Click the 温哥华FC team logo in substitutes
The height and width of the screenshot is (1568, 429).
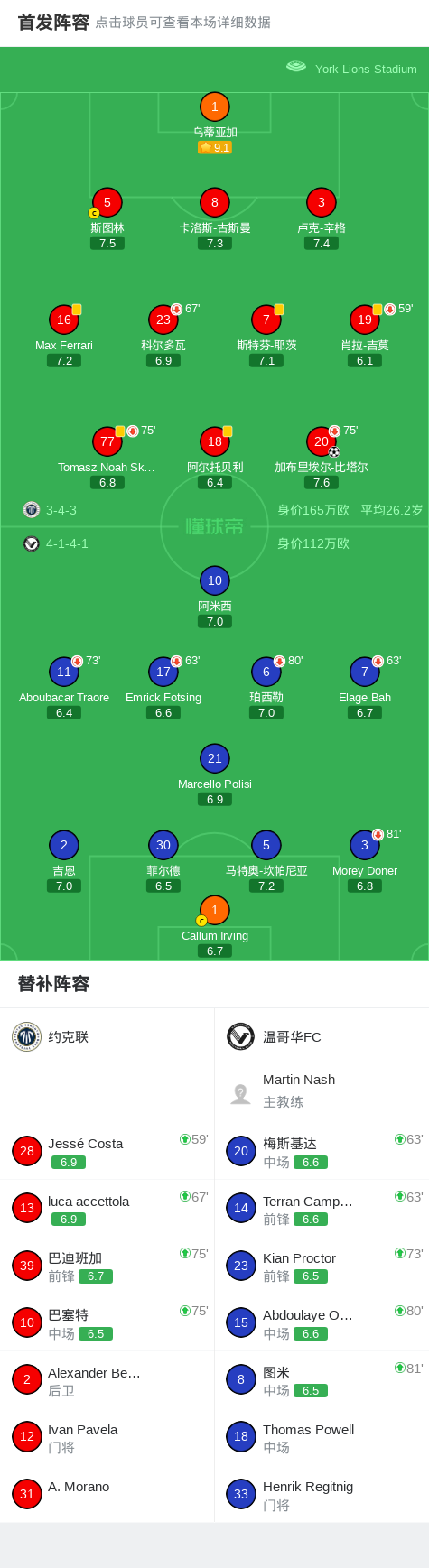pyautogui.click(x=241, y=1036)
